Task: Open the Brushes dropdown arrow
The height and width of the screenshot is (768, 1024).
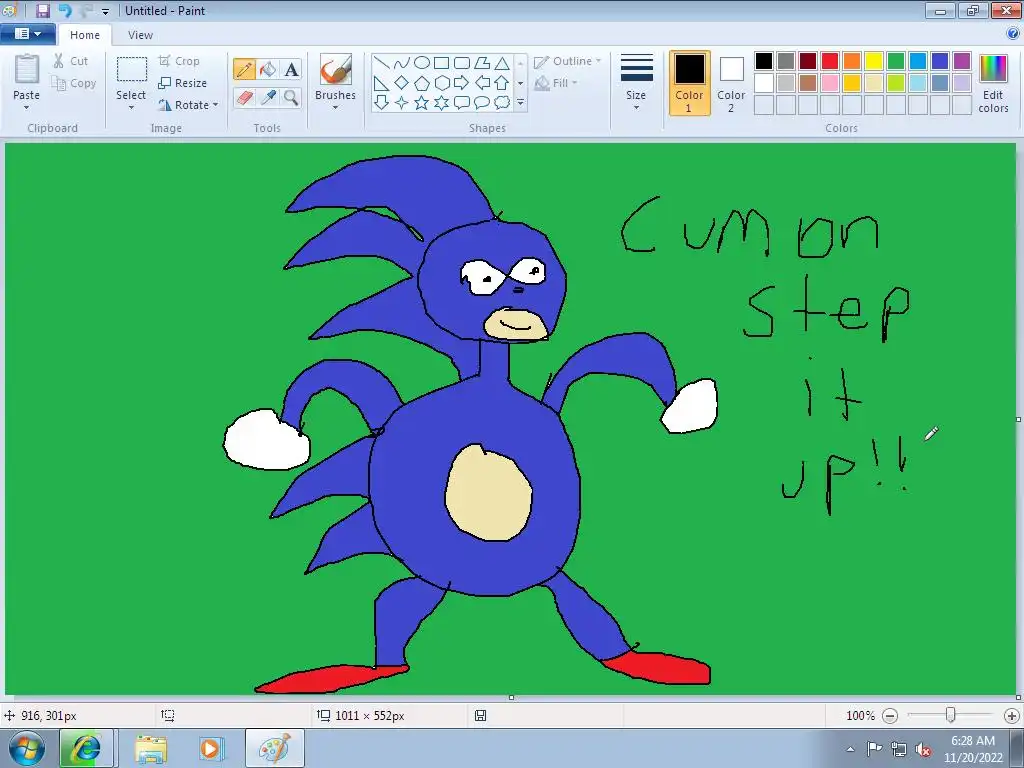Action: pos(335,108)
